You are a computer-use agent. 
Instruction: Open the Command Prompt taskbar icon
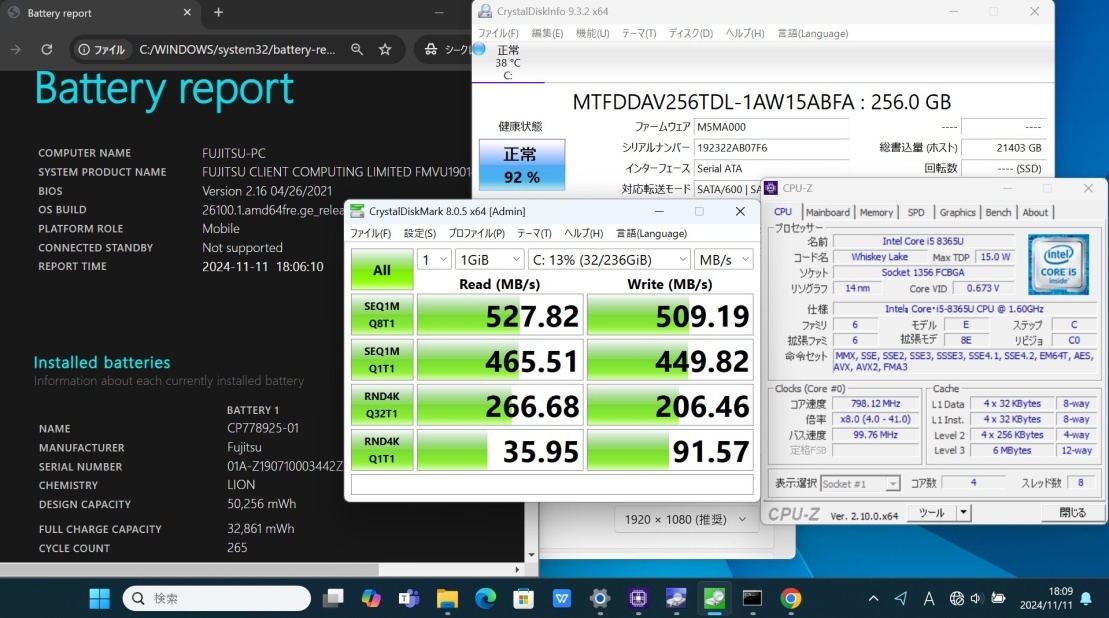click(x=753, y=598)
